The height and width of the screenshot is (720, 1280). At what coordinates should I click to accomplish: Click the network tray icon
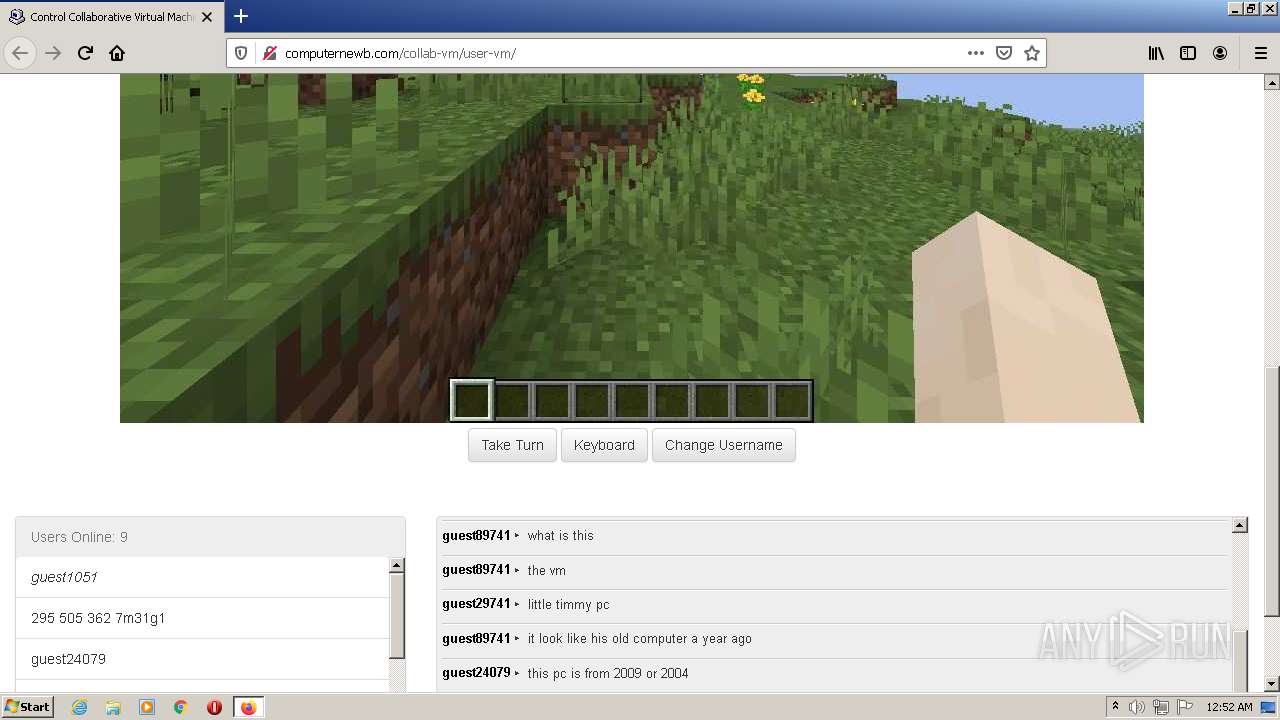coord(1161,707)
